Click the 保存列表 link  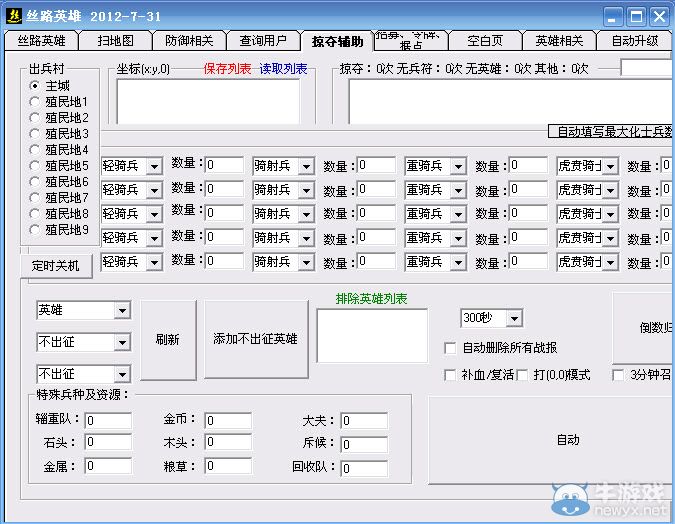point(227,68)
